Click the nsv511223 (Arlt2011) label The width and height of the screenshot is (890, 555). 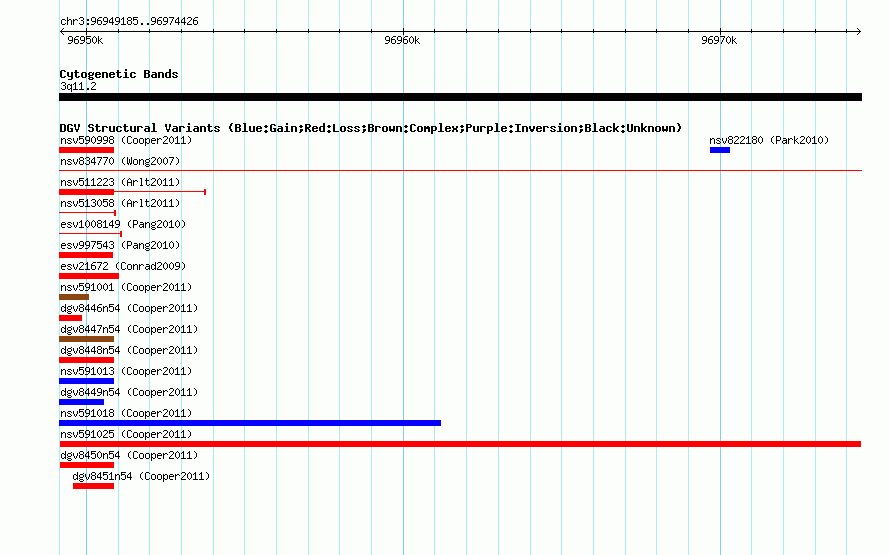120,182
